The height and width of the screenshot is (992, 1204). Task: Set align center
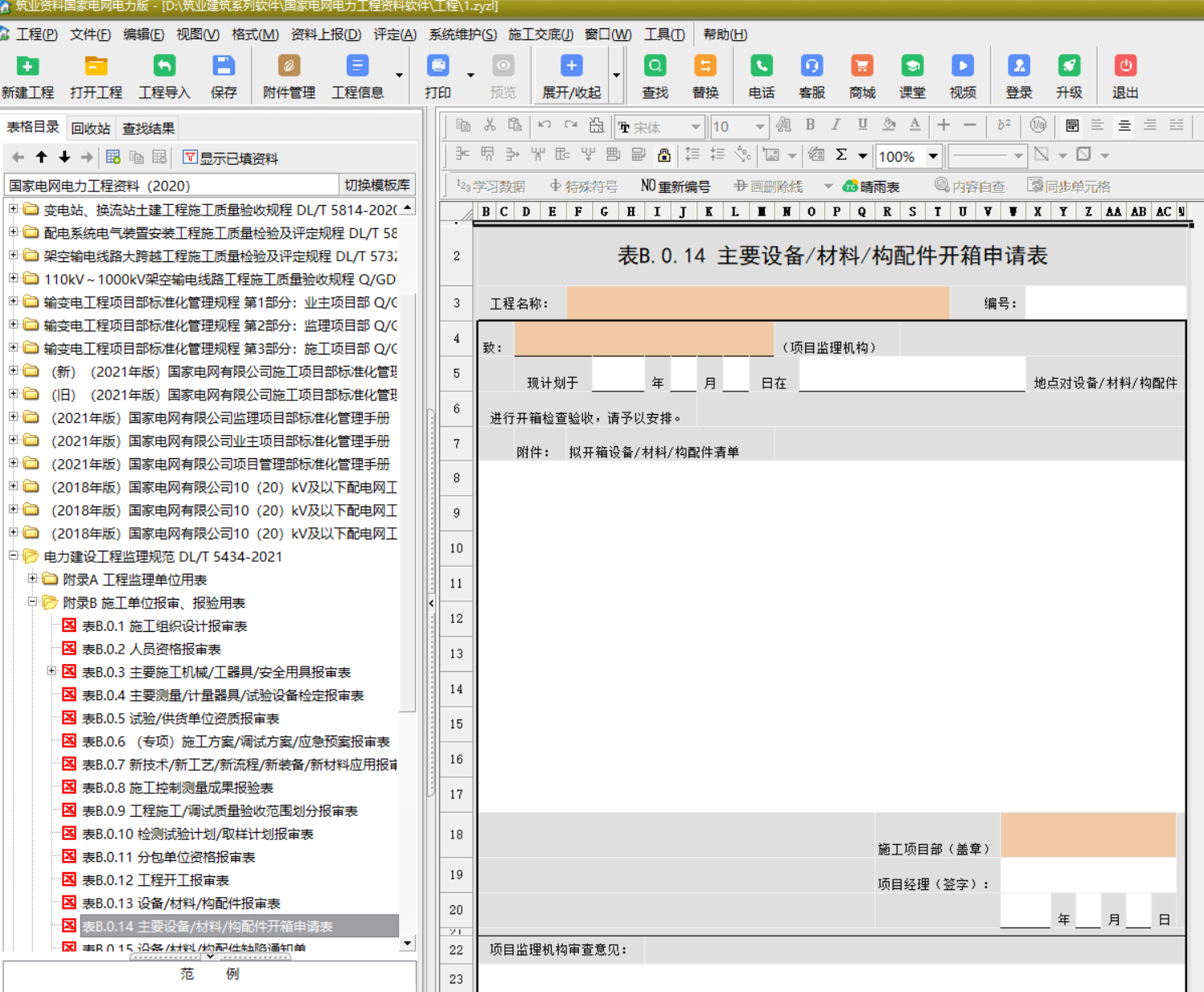click(1124, 125)
